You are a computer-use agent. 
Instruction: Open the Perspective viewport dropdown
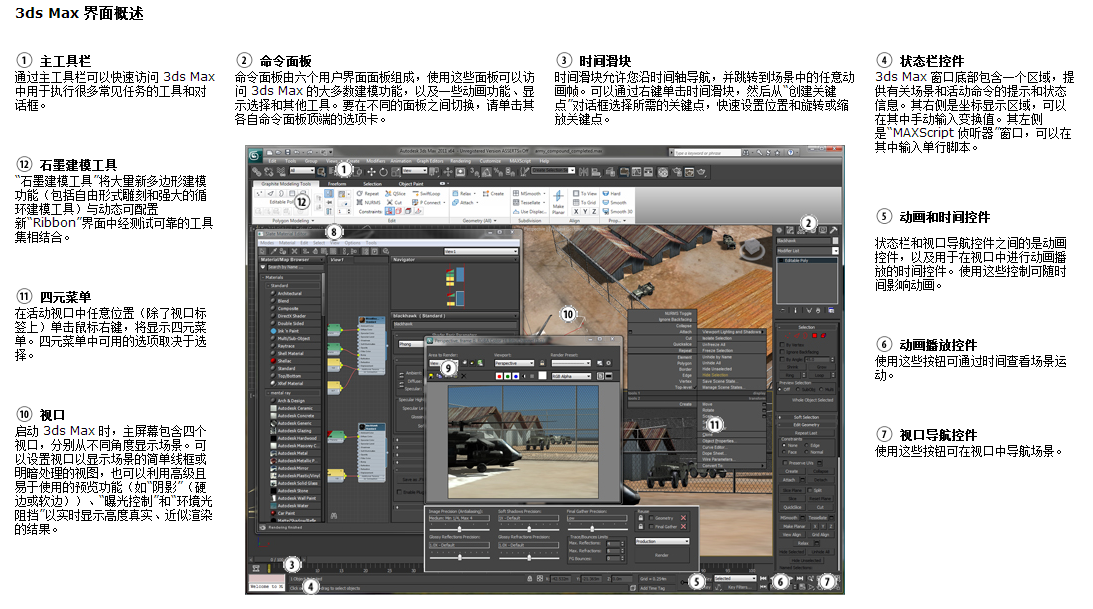pos(514,363)
